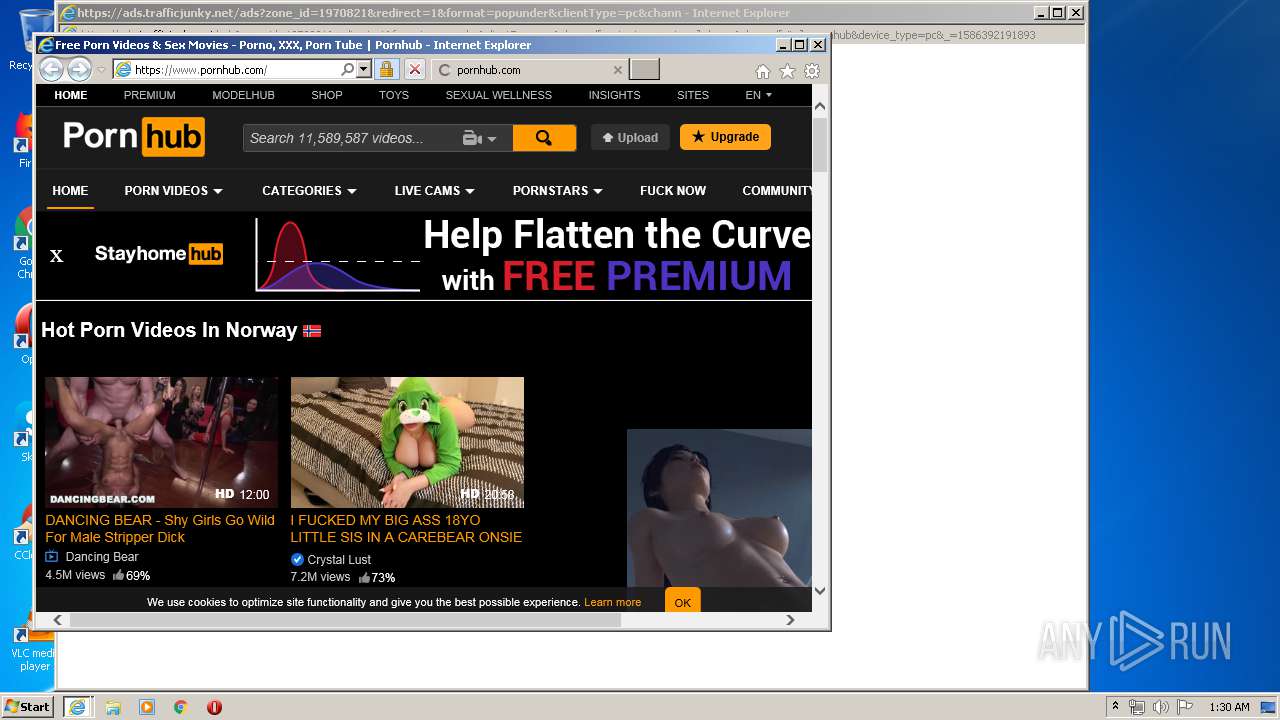
Task: Click the orange search magnifier button
Action: [x=544, y=138]
